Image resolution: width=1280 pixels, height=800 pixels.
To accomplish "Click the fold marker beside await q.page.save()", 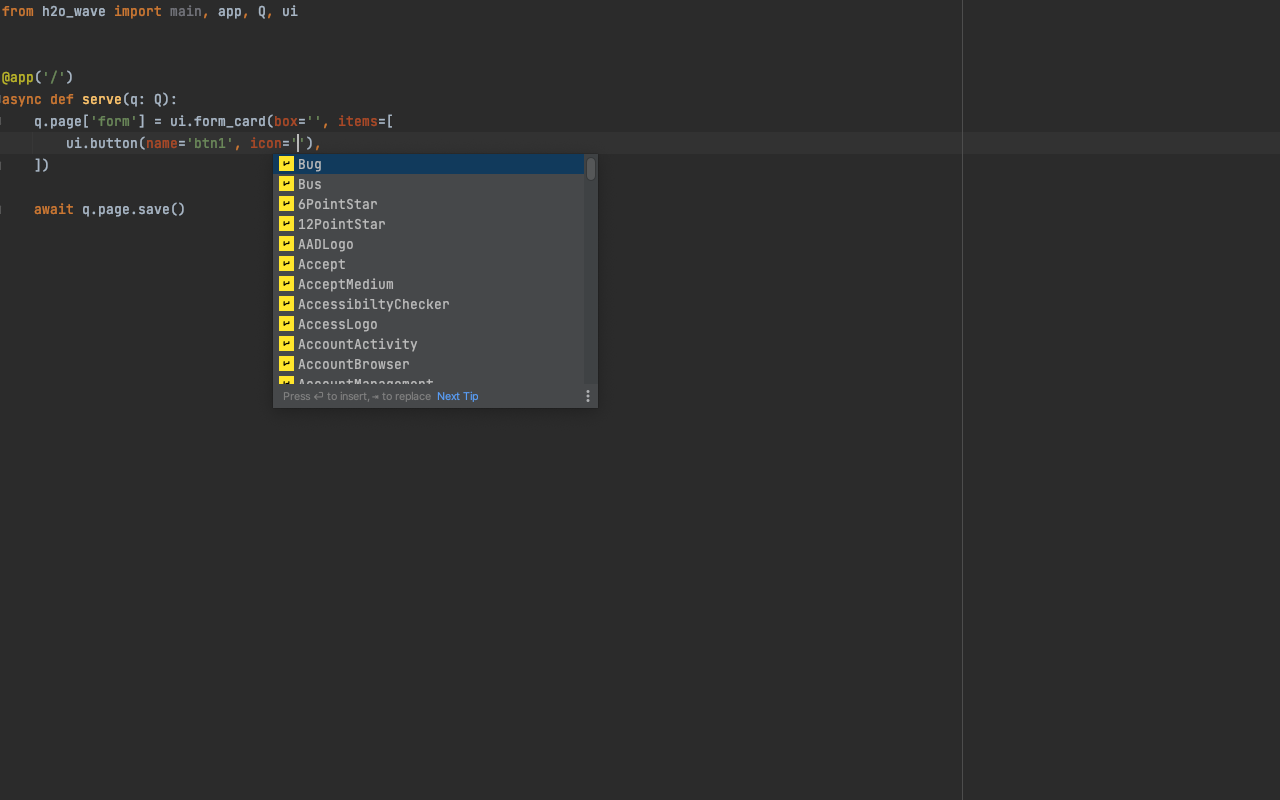I will pyautogui.click(x=2, y=209).
